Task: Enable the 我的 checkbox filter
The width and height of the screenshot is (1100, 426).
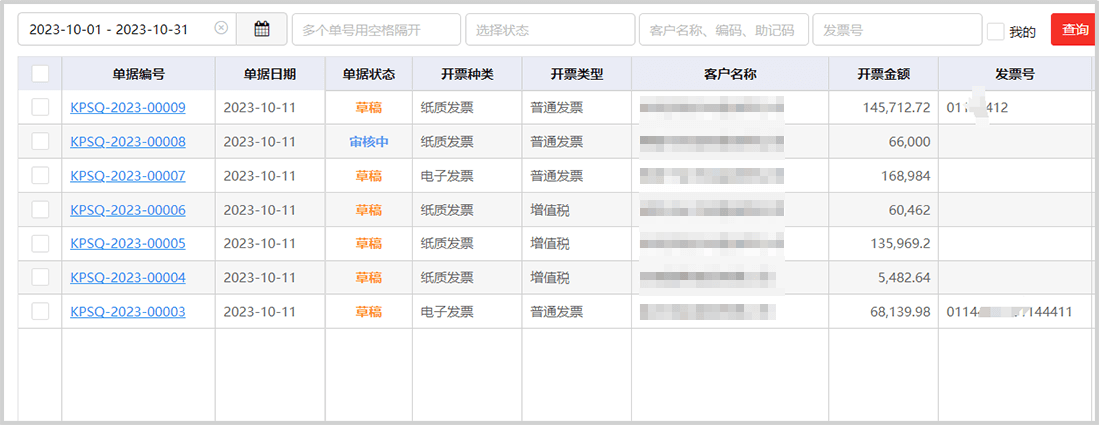Action: [x=996, y=32]
